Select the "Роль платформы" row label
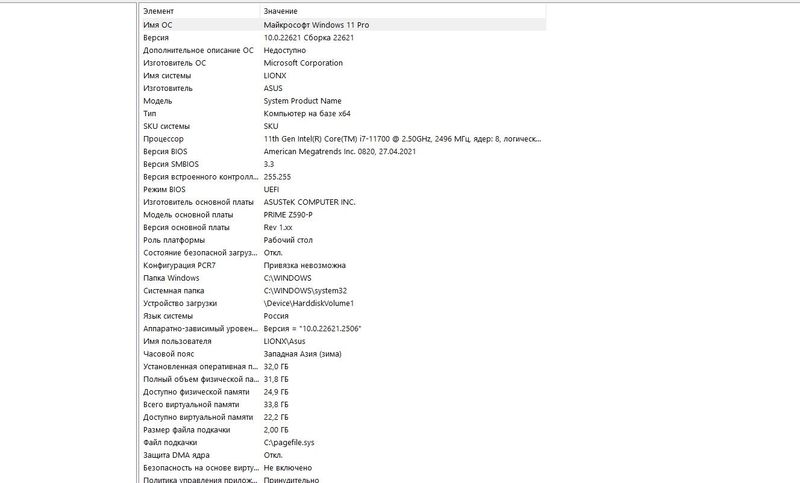This screenshot has width=800, height=483. 174,240
